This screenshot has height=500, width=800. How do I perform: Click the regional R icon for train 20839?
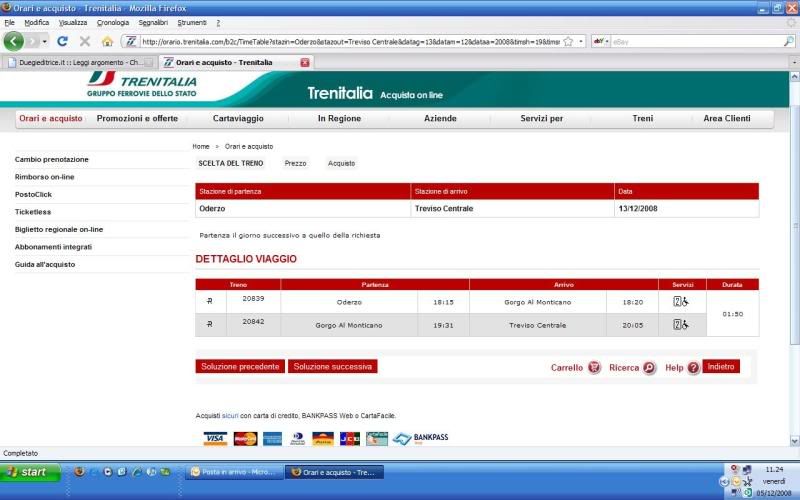(x=210, y=302)
